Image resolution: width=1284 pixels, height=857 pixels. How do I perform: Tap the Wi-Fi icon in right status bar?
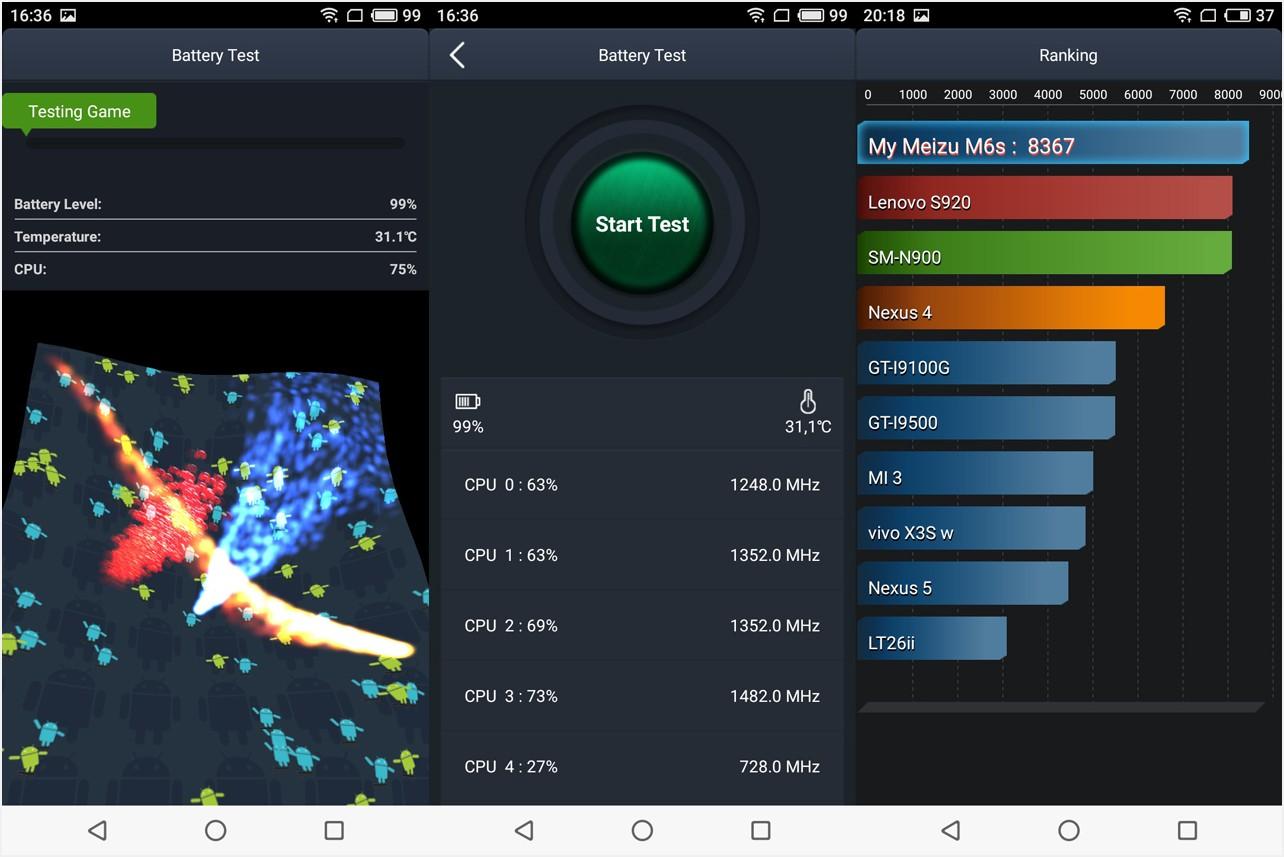[x=1182, y=15]
